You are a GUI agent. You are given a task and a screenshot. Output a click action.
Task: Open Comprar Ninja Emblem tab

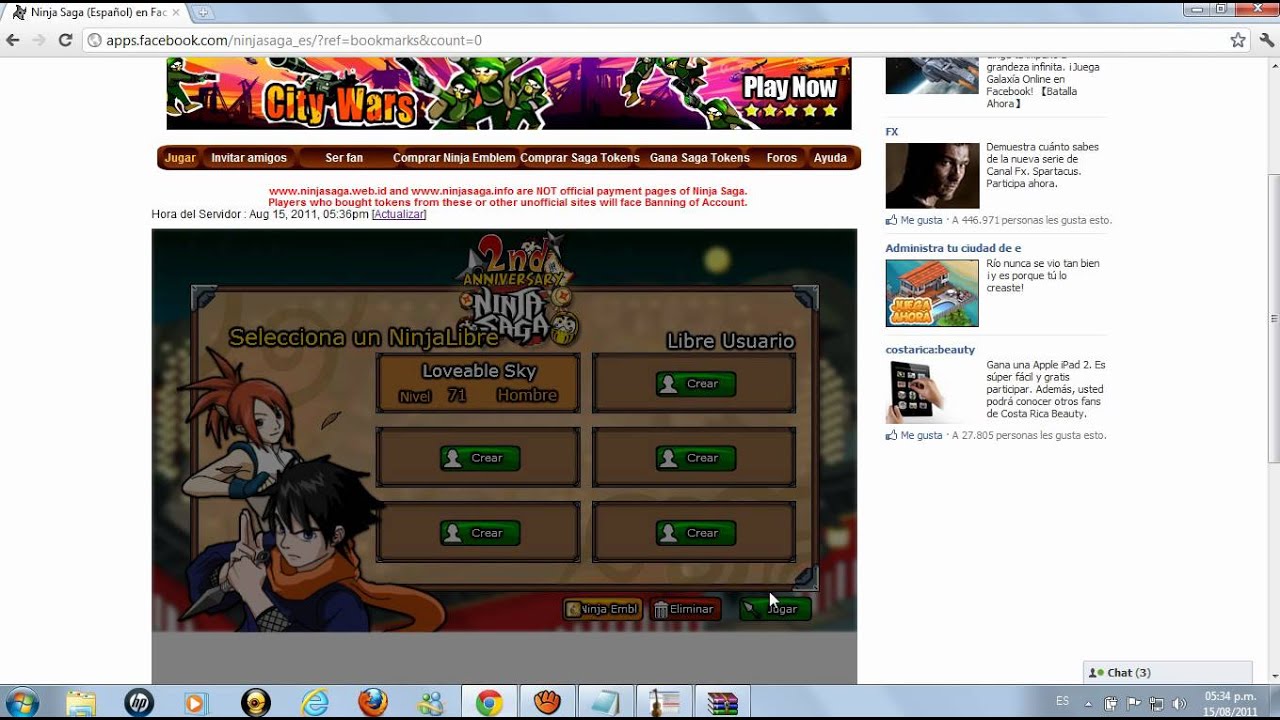point(454,158)
